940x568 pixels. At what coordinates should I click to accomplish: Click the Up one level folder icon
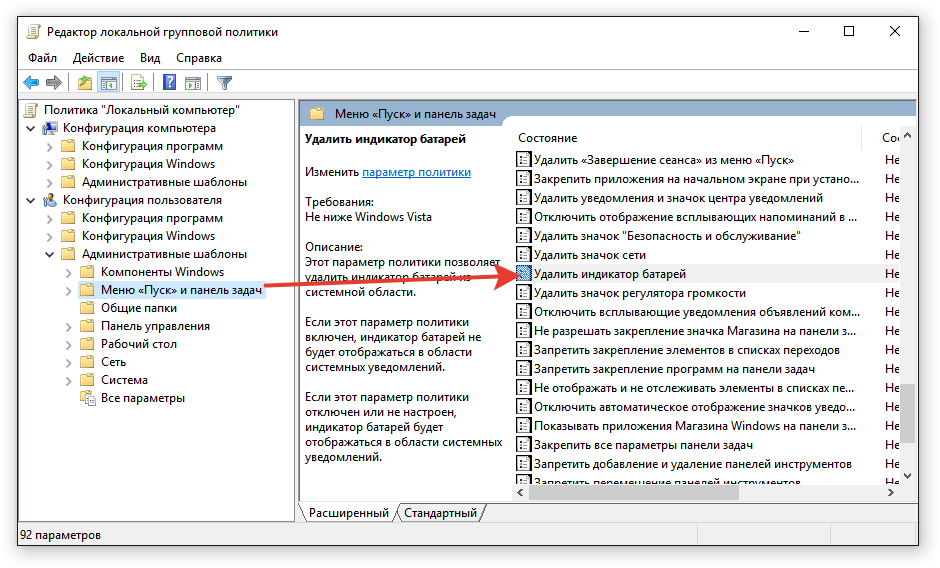tap(85, 82)
